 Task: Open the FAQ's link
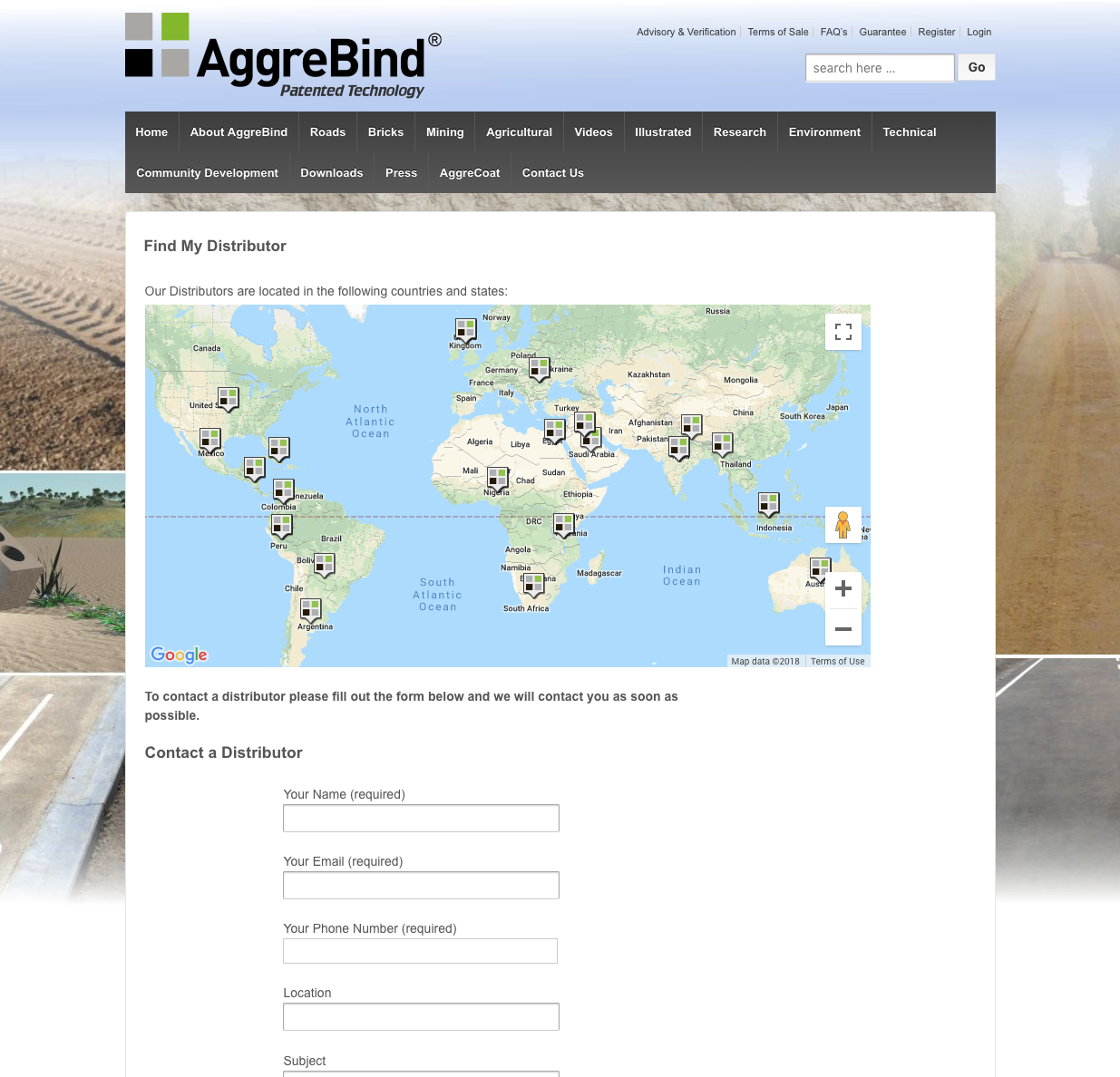(x=833, y=32)
